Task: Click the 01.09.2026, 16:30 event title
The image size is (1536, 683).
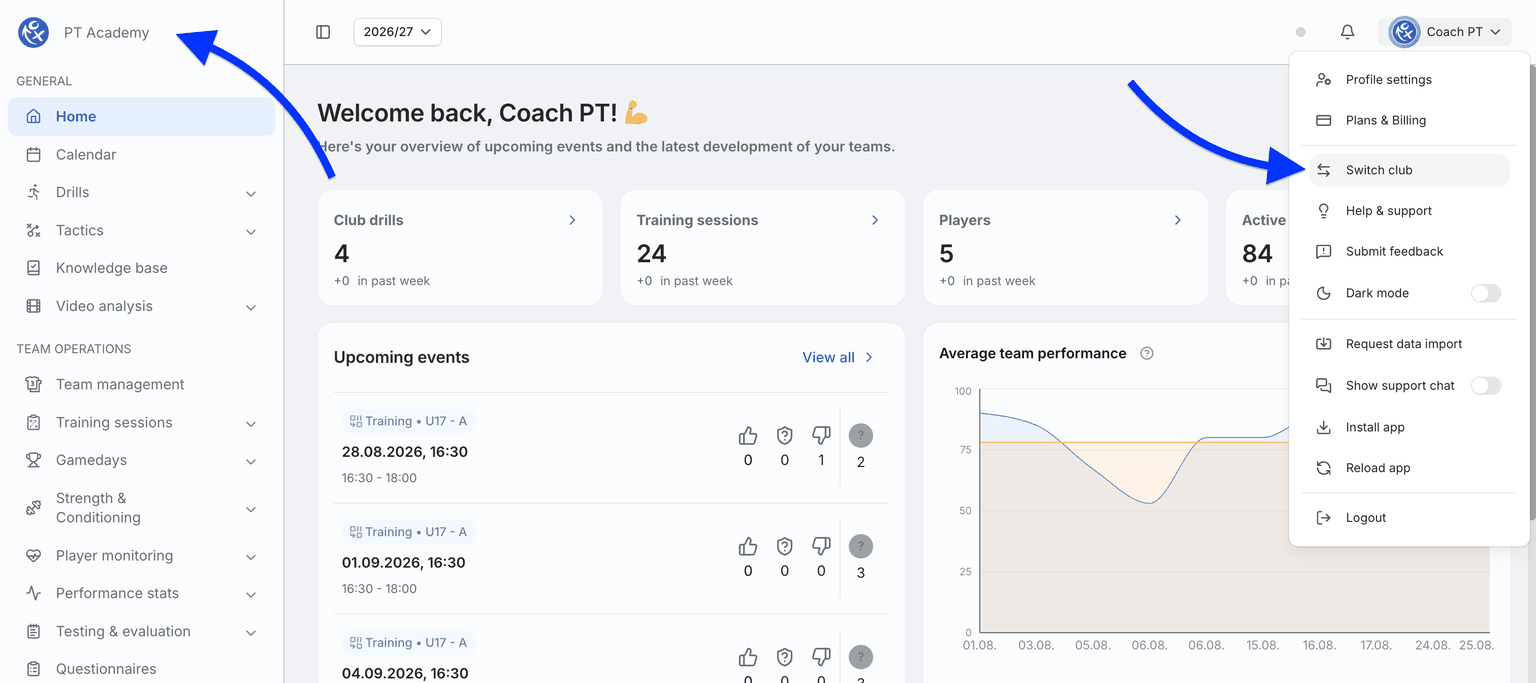Action: [404, 562]
